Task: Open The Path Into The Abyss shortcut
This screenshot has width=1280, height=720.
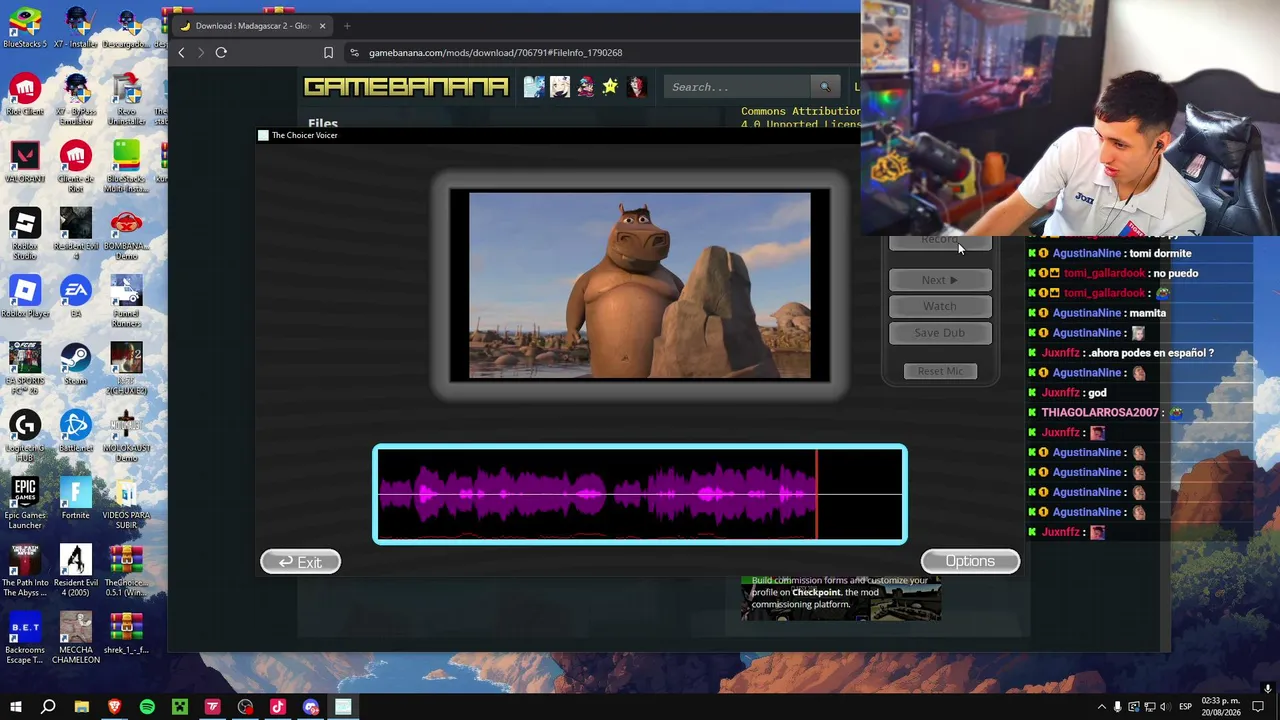Action: coord(25,570)
